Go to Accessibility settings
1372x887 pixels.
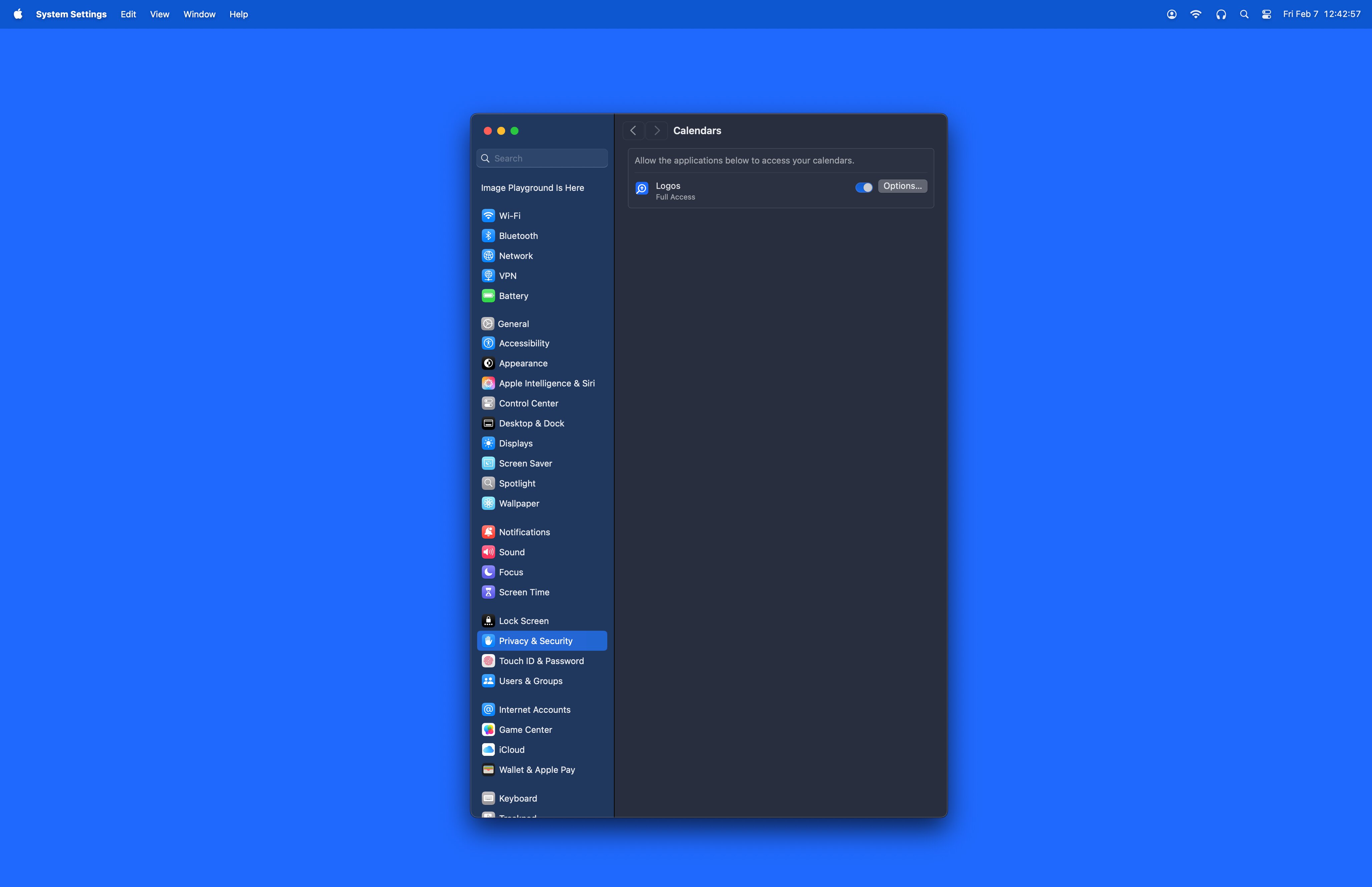click(542, 343)
